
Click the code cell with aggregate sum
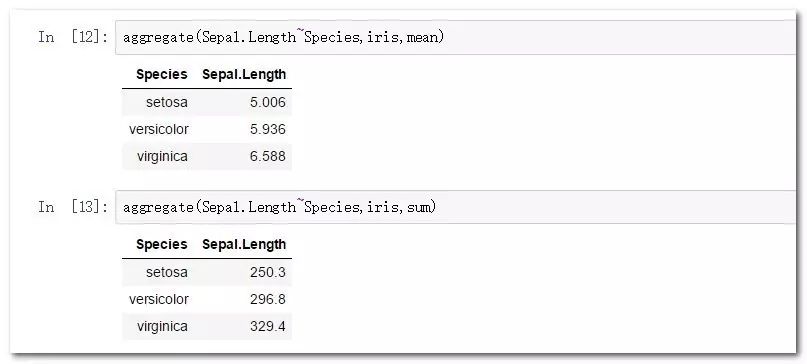click(455, 207)
